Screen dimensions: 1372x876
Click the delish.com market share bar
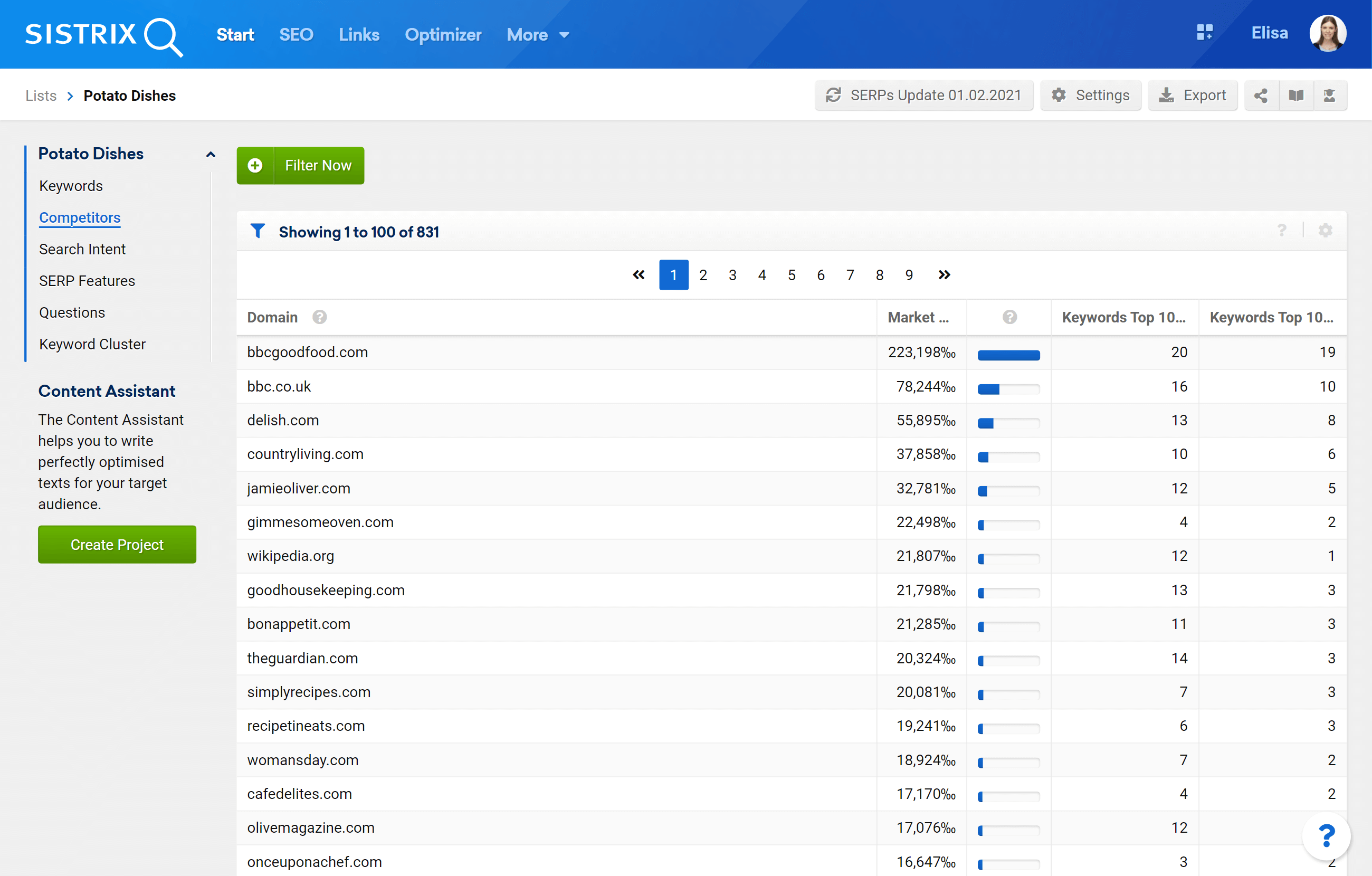(1008, 423)
